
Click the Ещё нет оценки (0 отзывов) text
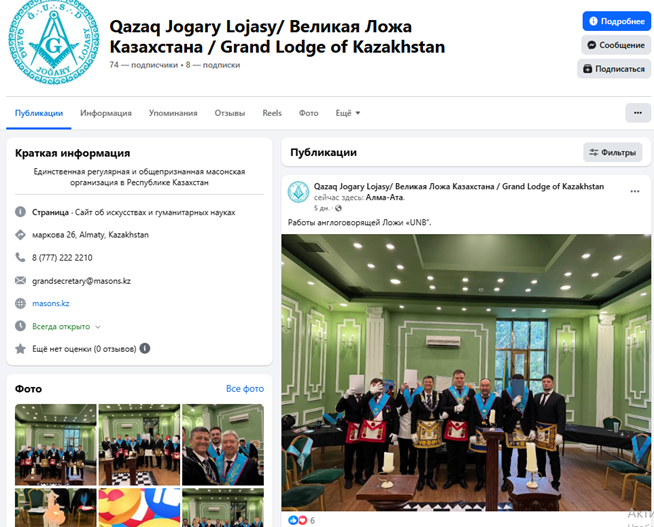point(84,349)
